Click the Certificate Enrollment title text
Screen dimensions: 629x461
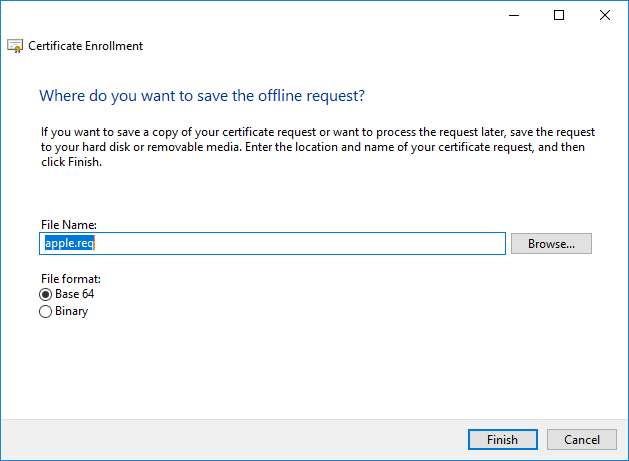pos(85,46)
